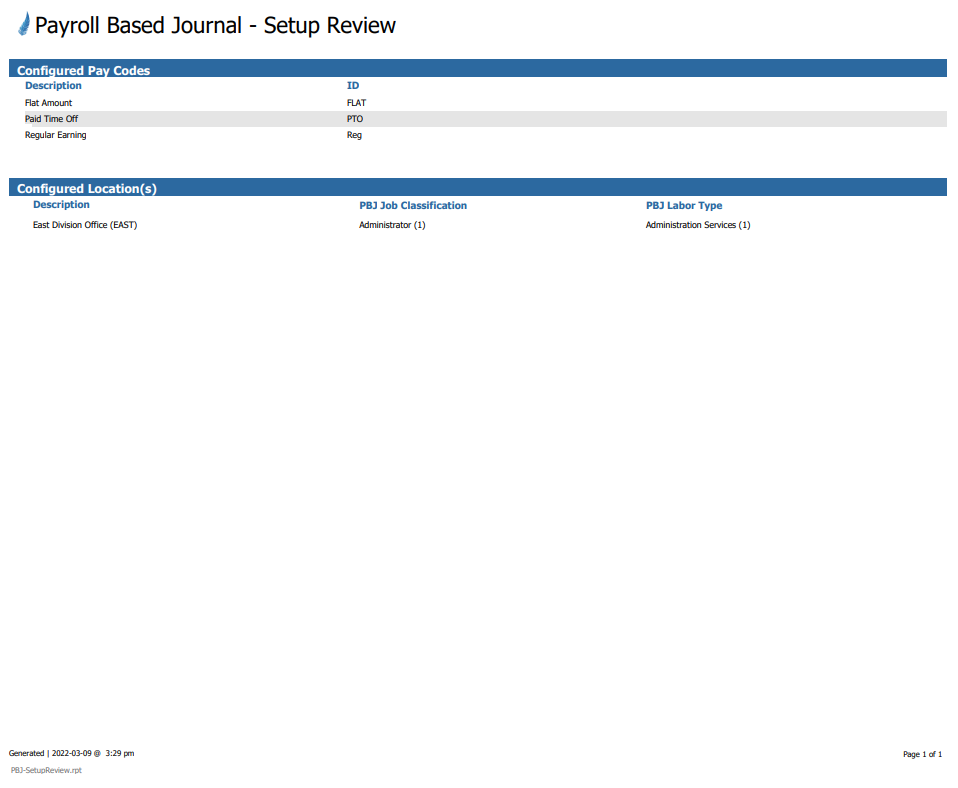This screenshot has height=788, width=958.
Task: Click the ID column header
Action: 353,86
